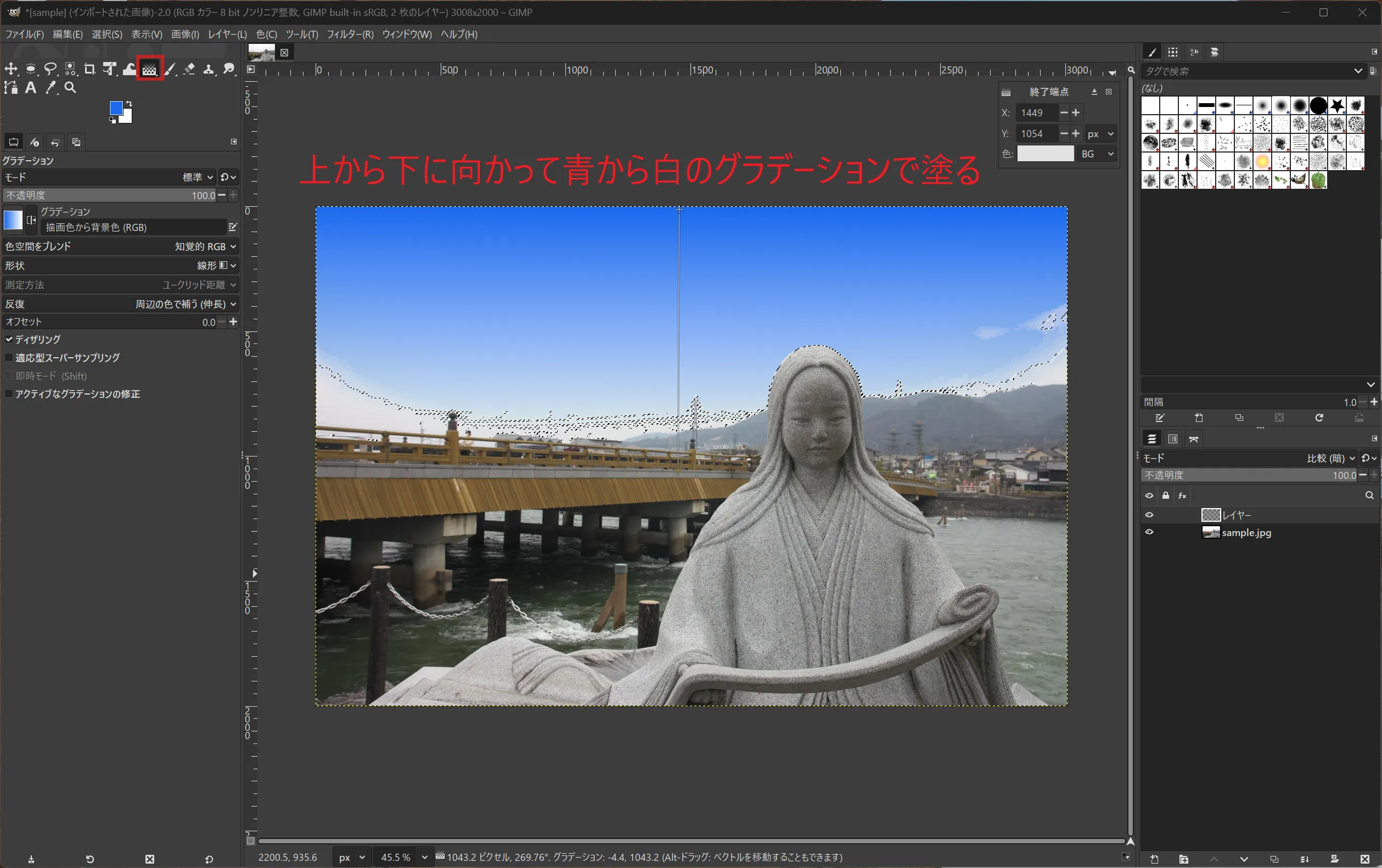Screen dimensions: 1382x868
Task: Select the Crop tool
Action: 89,69
